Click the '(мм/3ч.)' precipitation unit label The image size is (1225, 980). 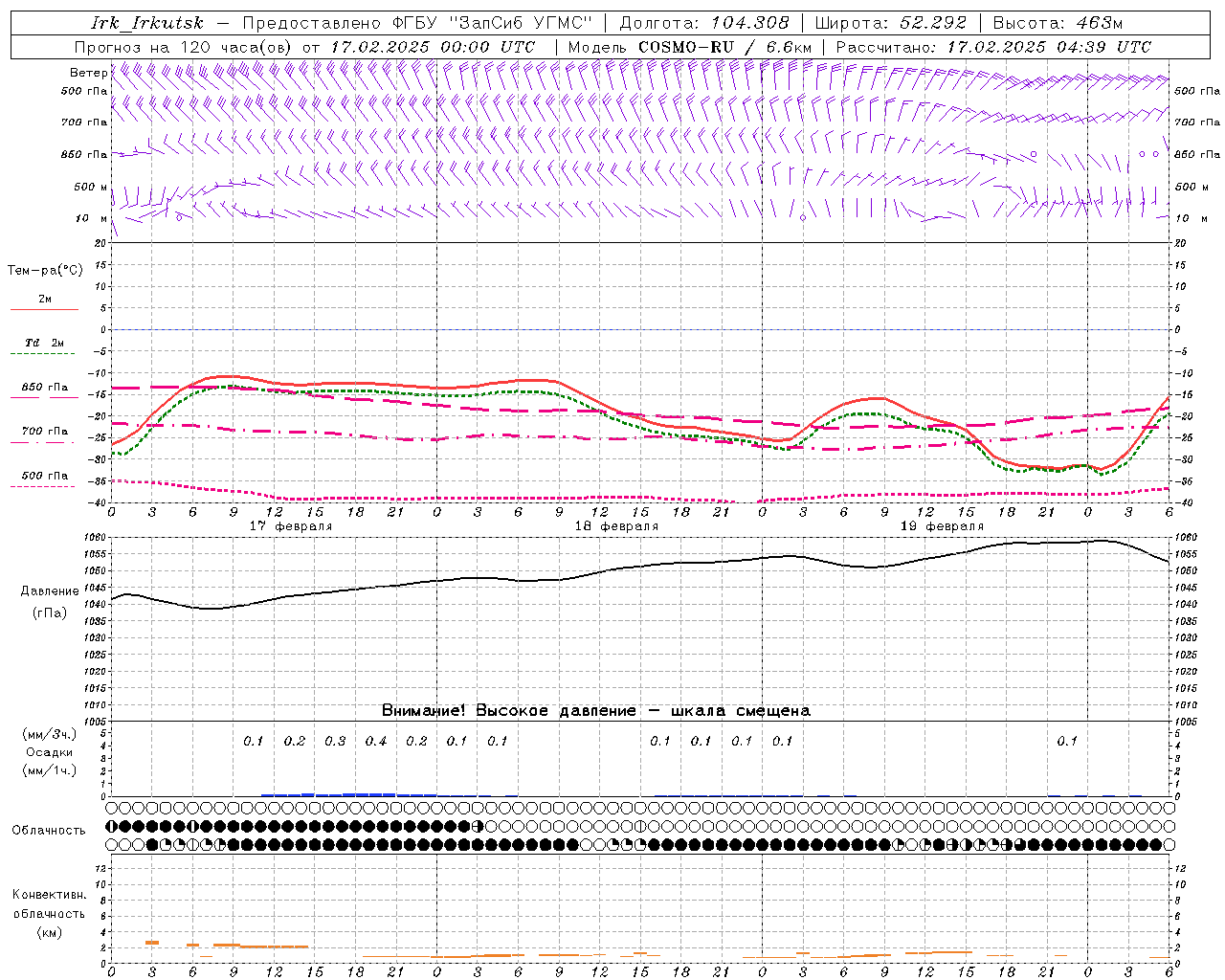[x=49, y=734]
